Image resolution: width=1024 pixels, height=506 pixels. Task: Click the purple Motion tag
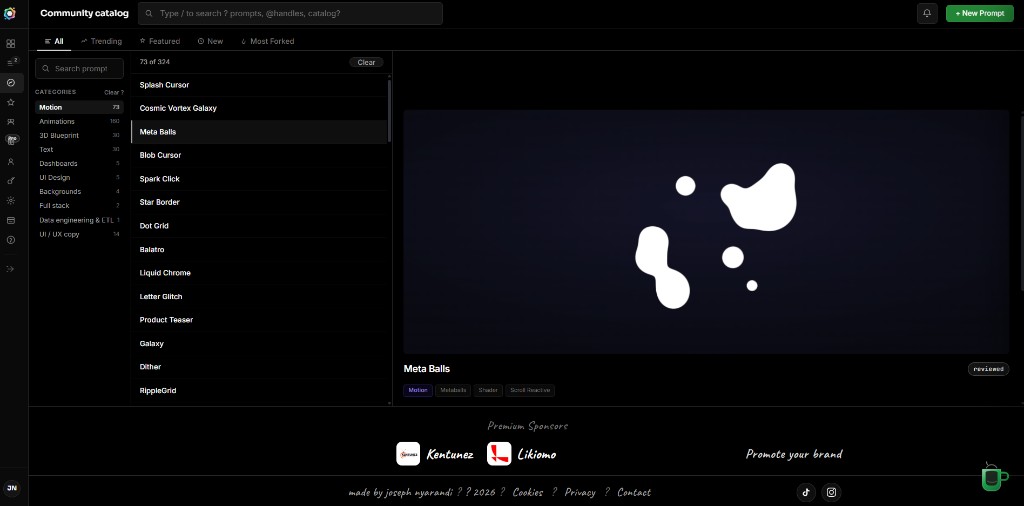click(x=418, y=390)
